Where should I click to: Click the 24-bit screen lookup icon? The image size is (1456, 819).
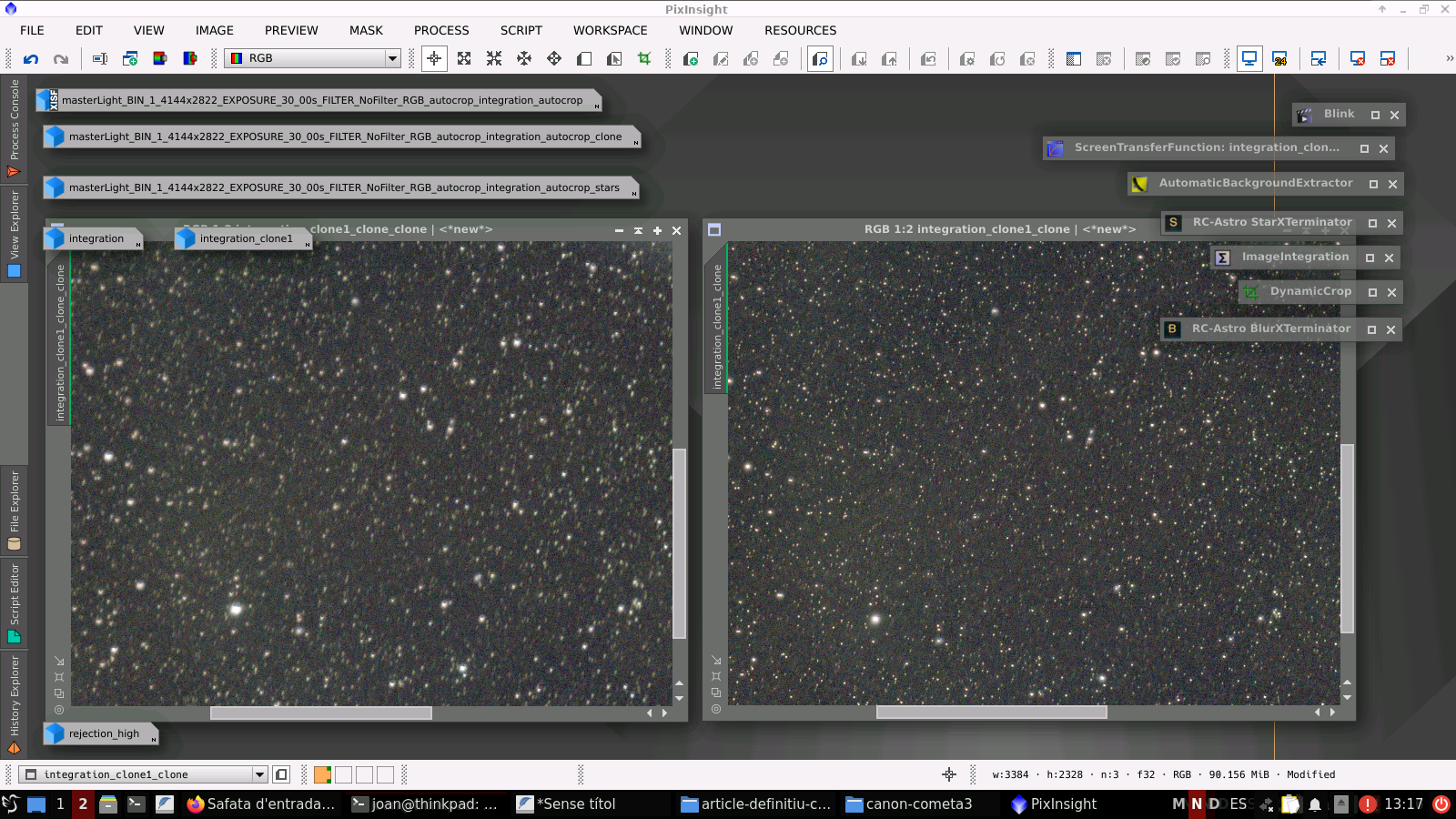pos(1279,59)
